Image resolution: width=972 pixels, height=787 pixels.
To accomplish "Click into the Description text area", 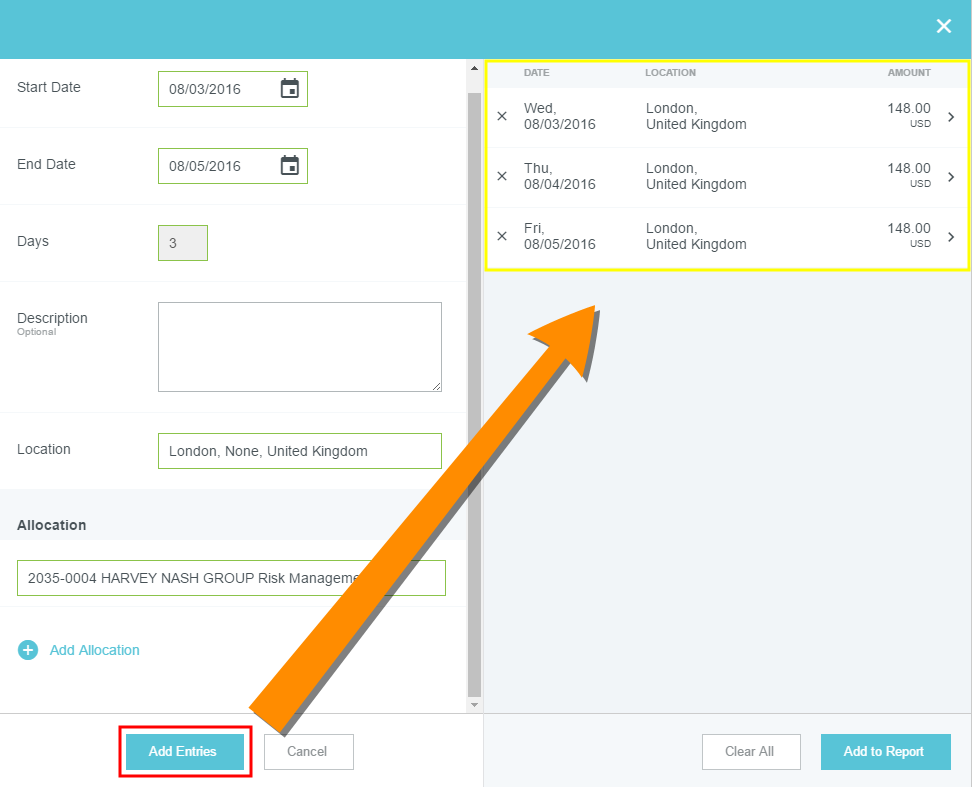I will pyautogui.click(x=299, y=346).
